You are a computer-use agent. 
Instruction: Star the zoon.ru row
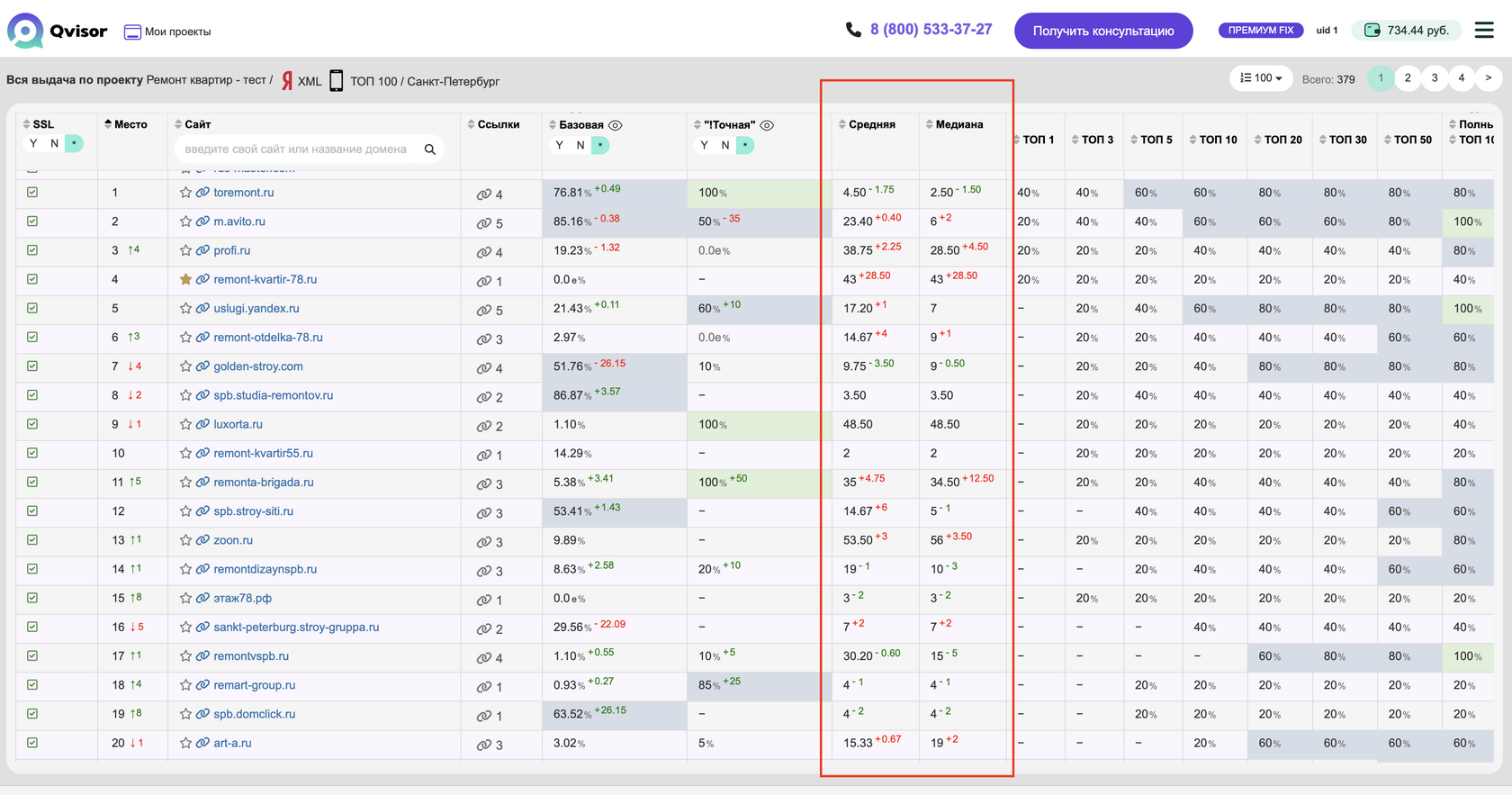185,540
